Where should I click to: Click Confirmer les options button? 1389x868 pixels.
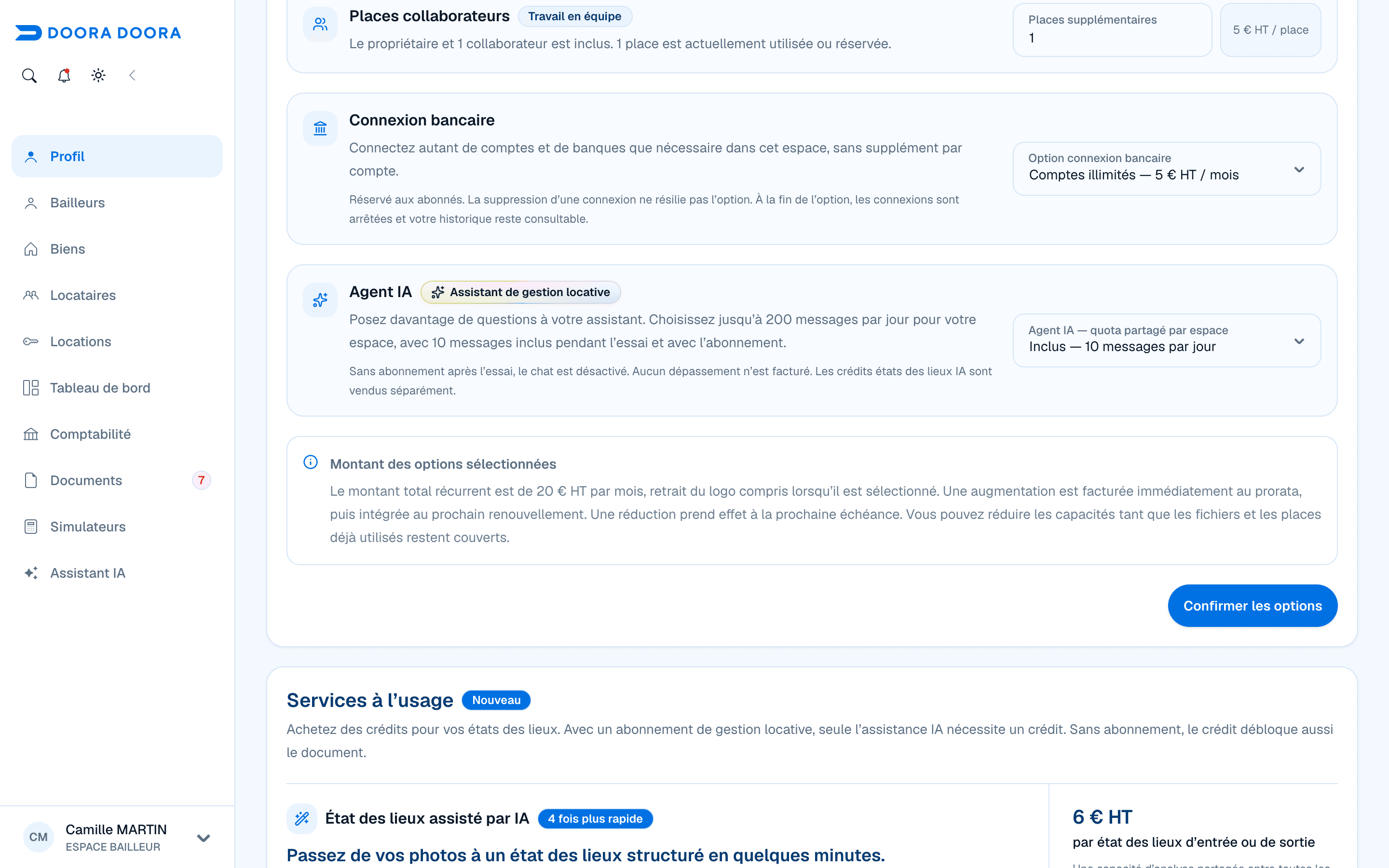click(1253, 606)
